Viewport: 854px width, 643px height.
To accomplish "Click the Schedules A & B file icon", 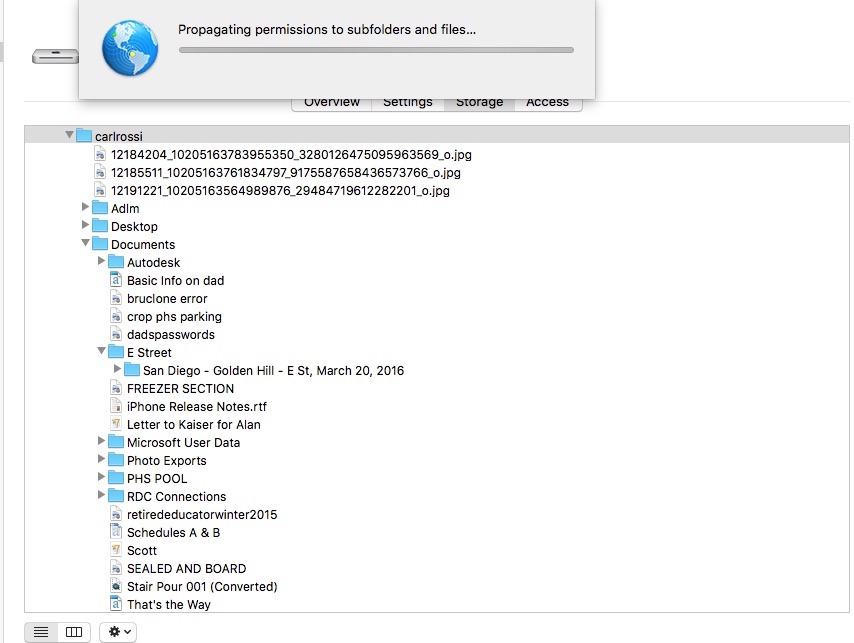I will tap(115, 532).
